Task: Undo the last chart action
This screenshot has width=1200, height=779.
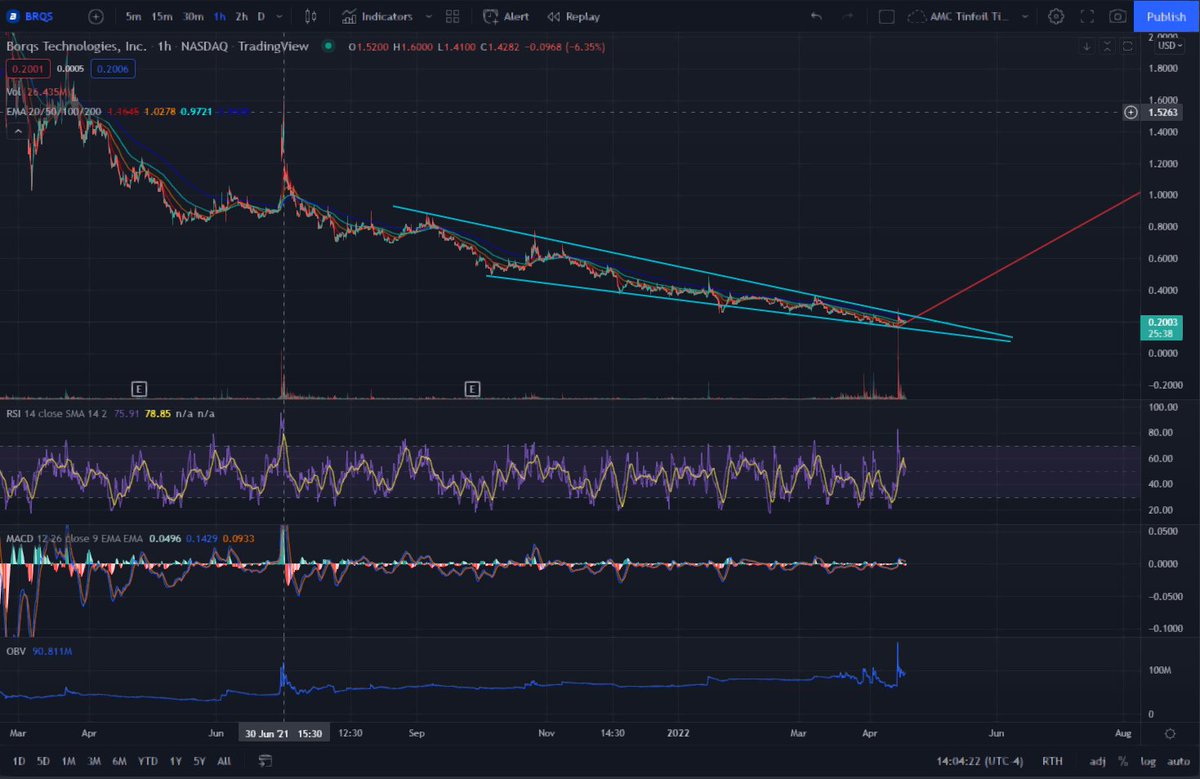Action: point(817,16)
